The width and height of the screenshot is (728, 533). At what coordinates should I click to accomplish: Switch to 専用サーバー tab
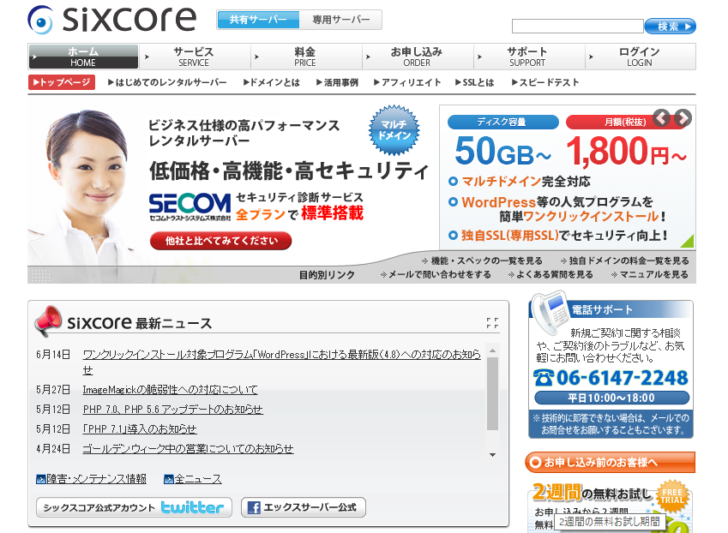point(341,20)
